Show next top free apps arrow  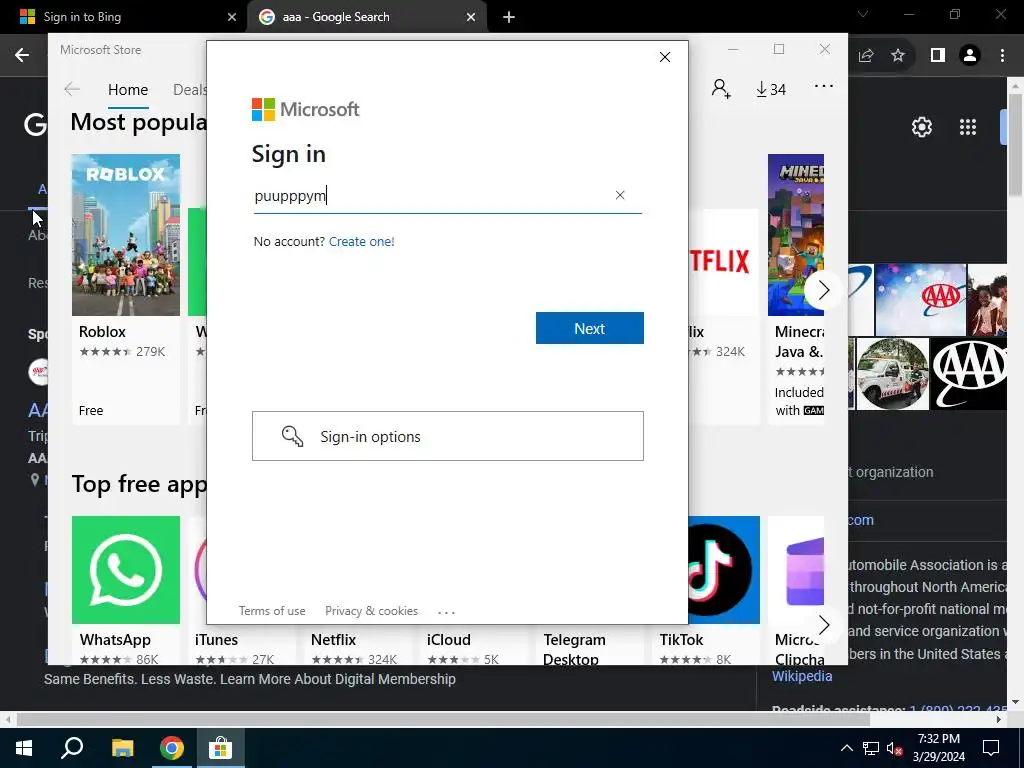pyautogui.click(x=824, y=625)
